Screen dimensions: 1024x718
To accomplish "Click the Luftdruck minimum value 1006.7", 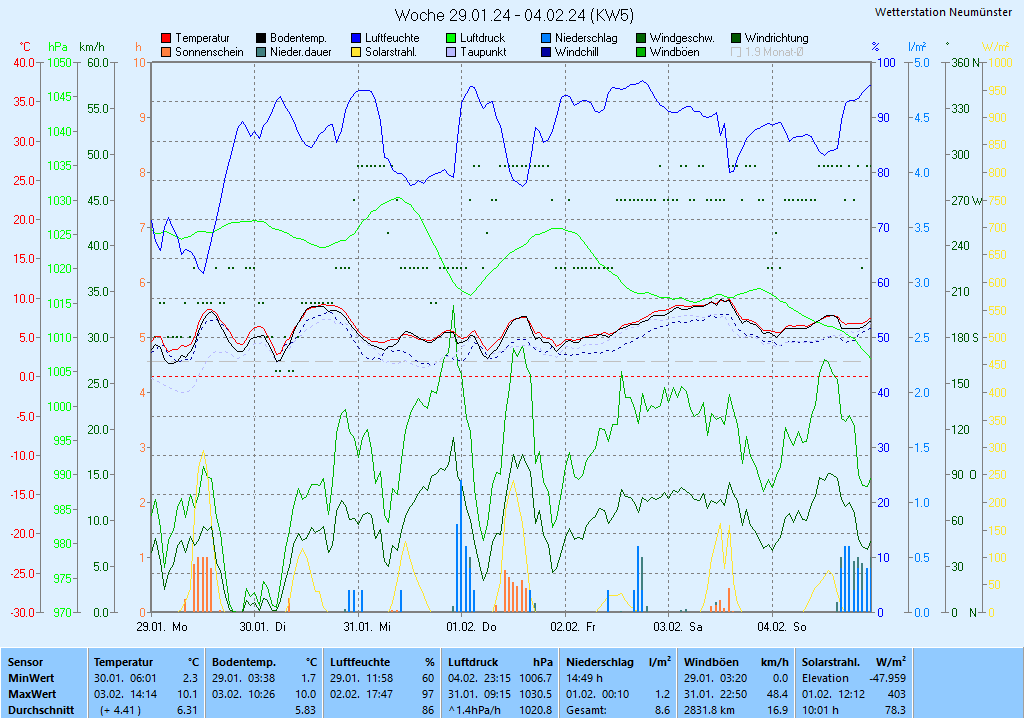I will pyautogui.click(x=536, y=678).
